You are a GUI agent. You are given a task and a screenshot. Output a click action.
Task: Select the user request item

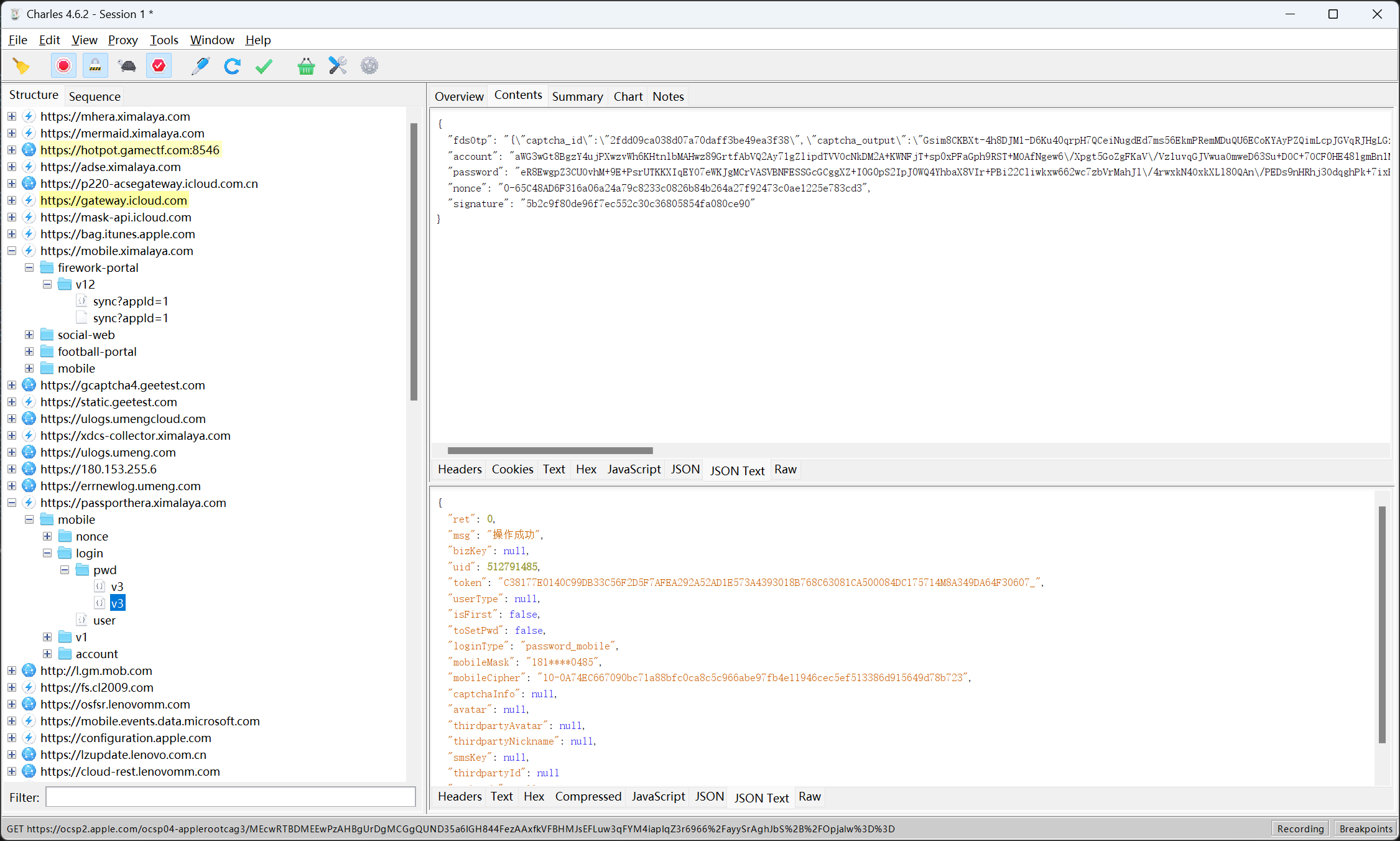(104, 620)
